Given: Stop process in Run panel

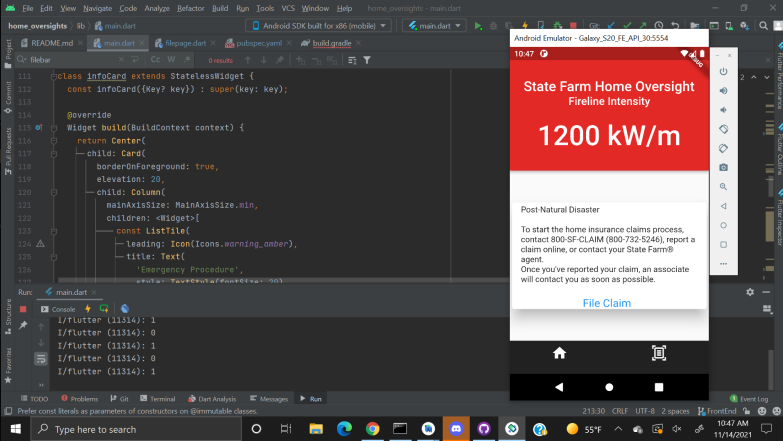Looking at the screenshot, I should click(x=23, y=309).
